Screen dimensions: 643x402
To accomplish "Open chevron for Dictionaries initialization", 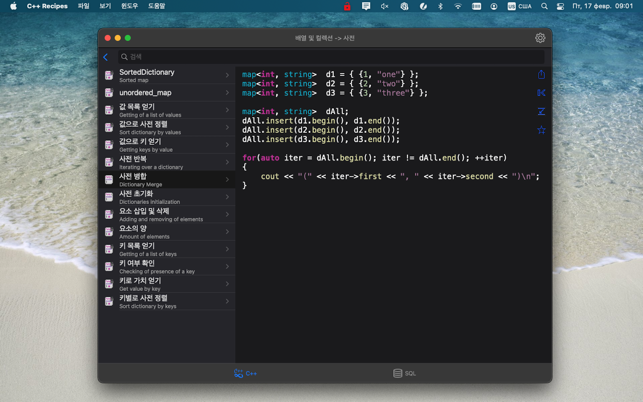I will [227, 197].
